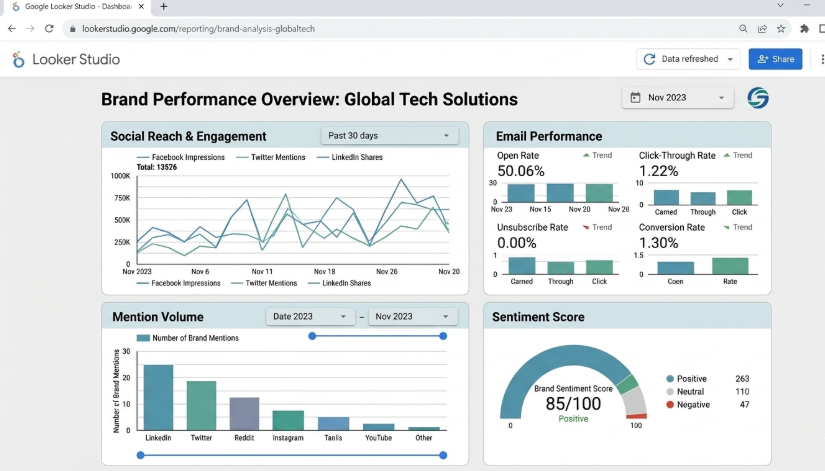Click the Unsubscribe Rate red trend arrow
Screen dimensions: 825x471
click(586, 227)
